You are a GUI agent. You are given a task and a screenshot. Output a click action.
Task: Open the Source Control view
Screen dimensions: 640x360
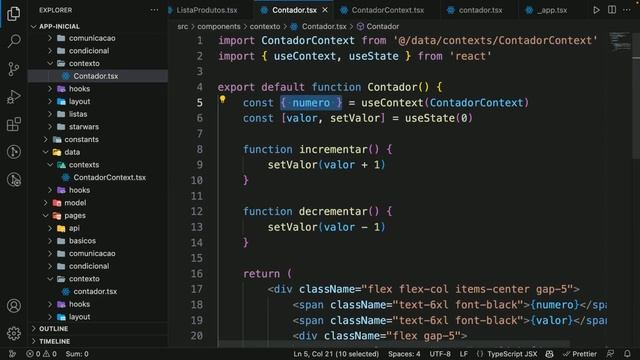point(13,69)
